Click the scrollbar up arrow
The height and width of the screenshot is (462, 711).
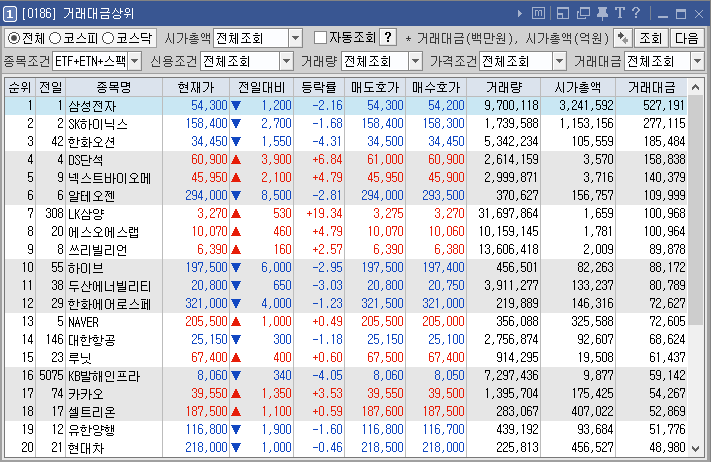695,87
